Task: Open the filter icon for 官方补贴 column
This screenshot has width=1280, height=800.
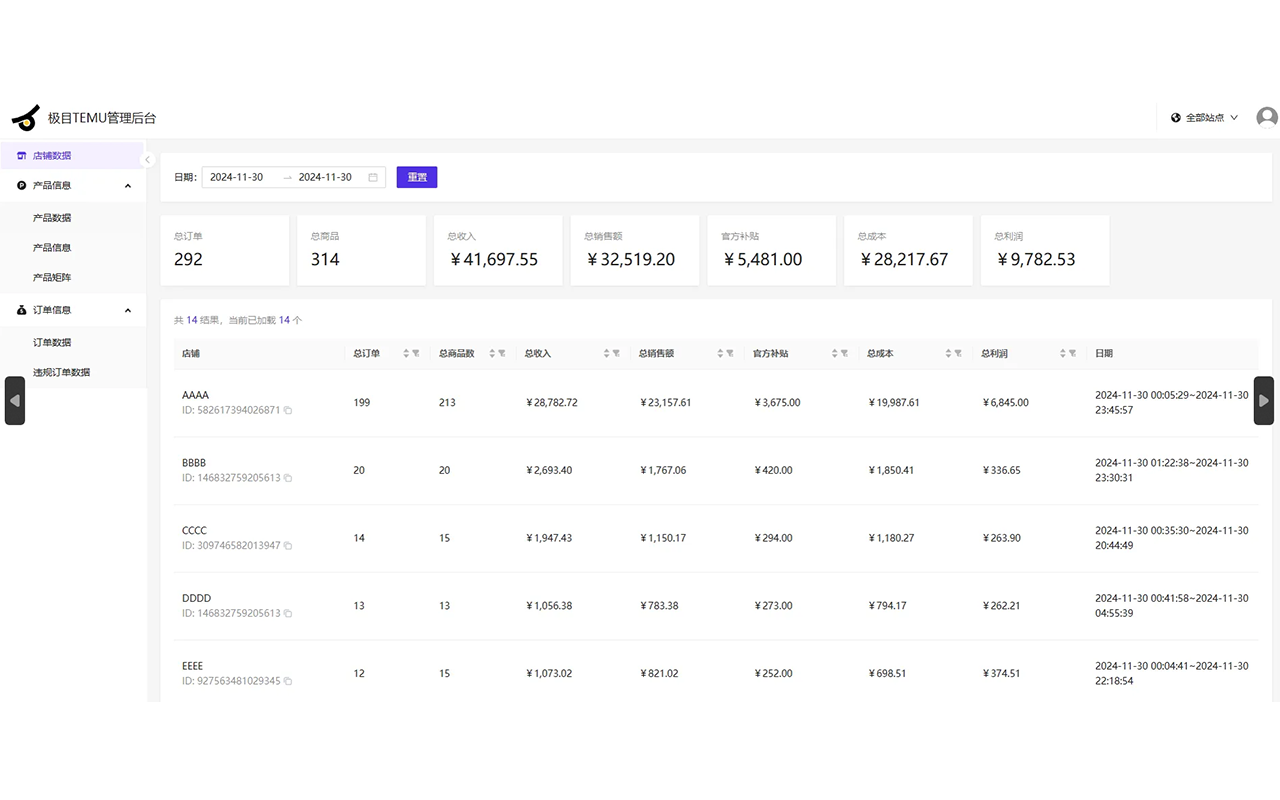Action: click(x=844, y=353)
